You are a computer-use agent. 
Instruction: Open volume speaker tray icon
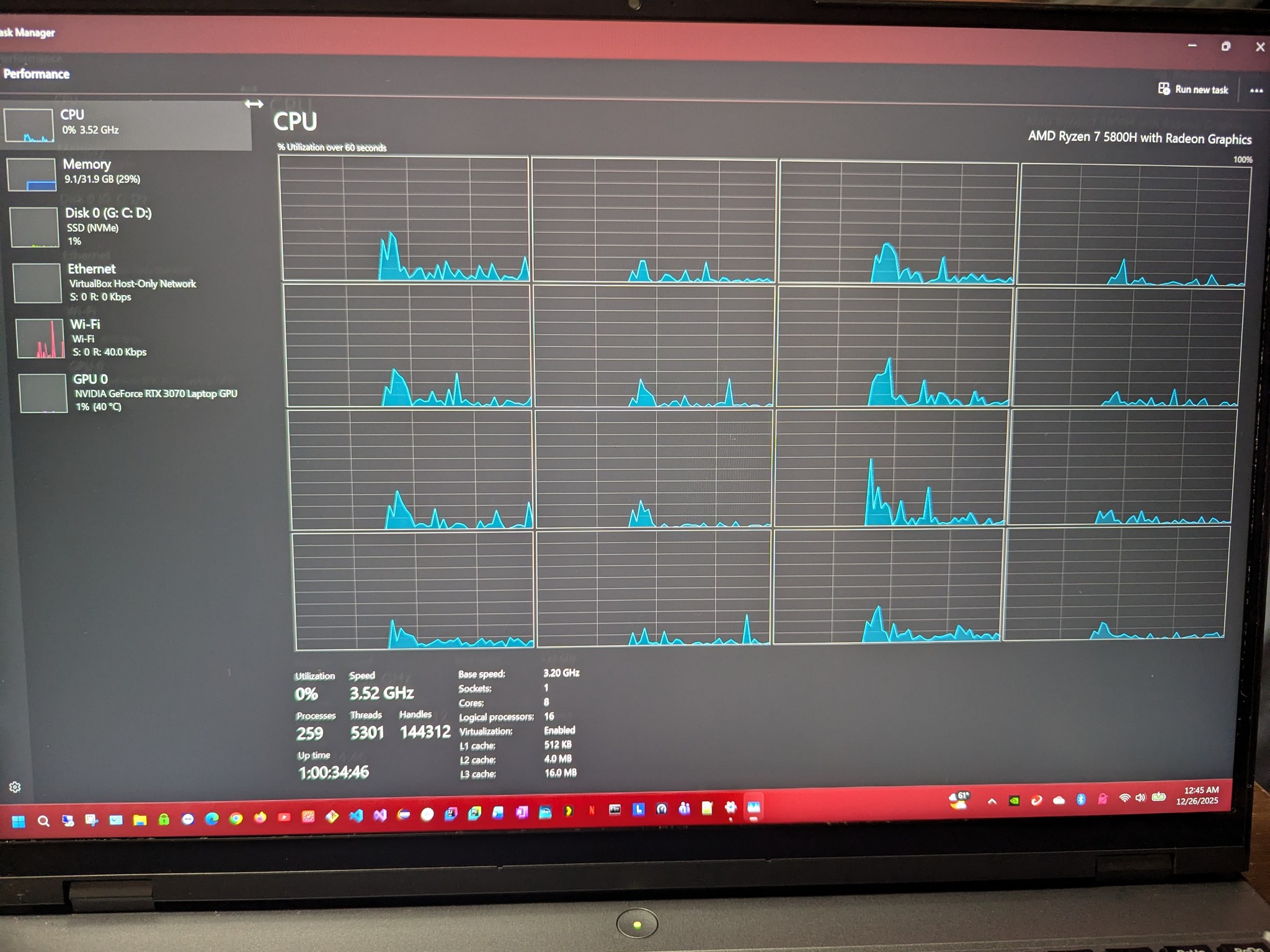pyautogui.click(x=1140, y=798)
